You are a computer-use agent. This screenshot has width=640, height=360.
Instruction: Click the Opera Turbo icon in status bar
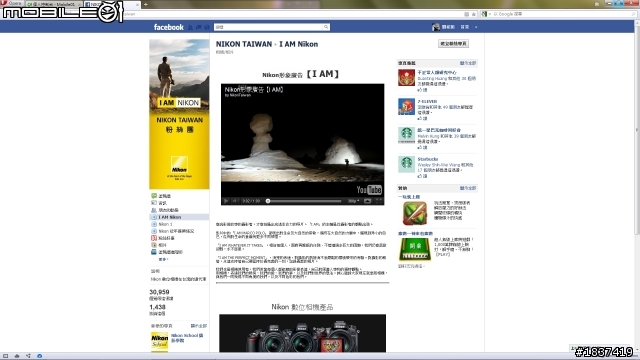[39, 356]
